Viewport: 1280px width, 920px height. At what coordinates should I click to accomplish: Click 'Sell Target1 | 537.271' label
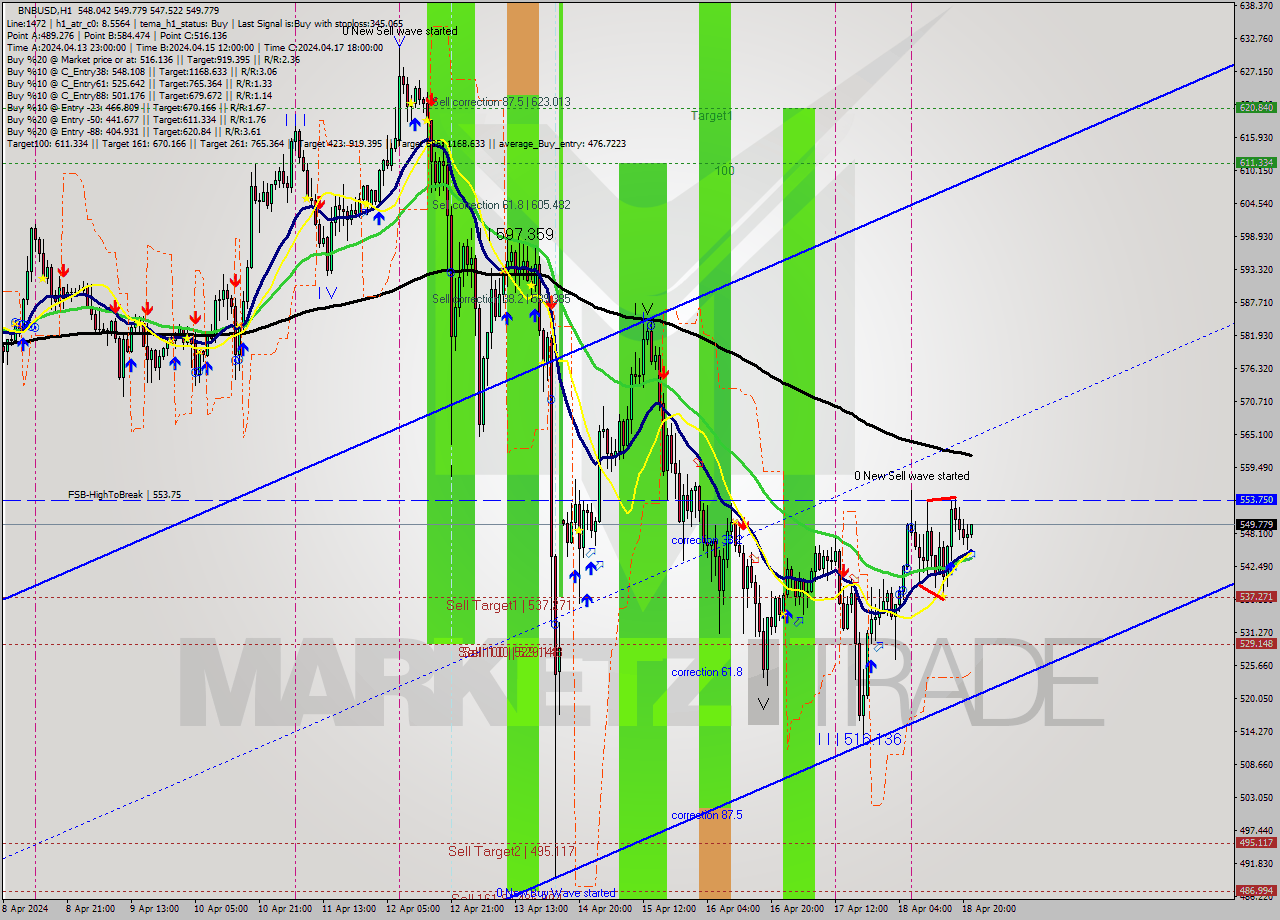coord(508,605)
